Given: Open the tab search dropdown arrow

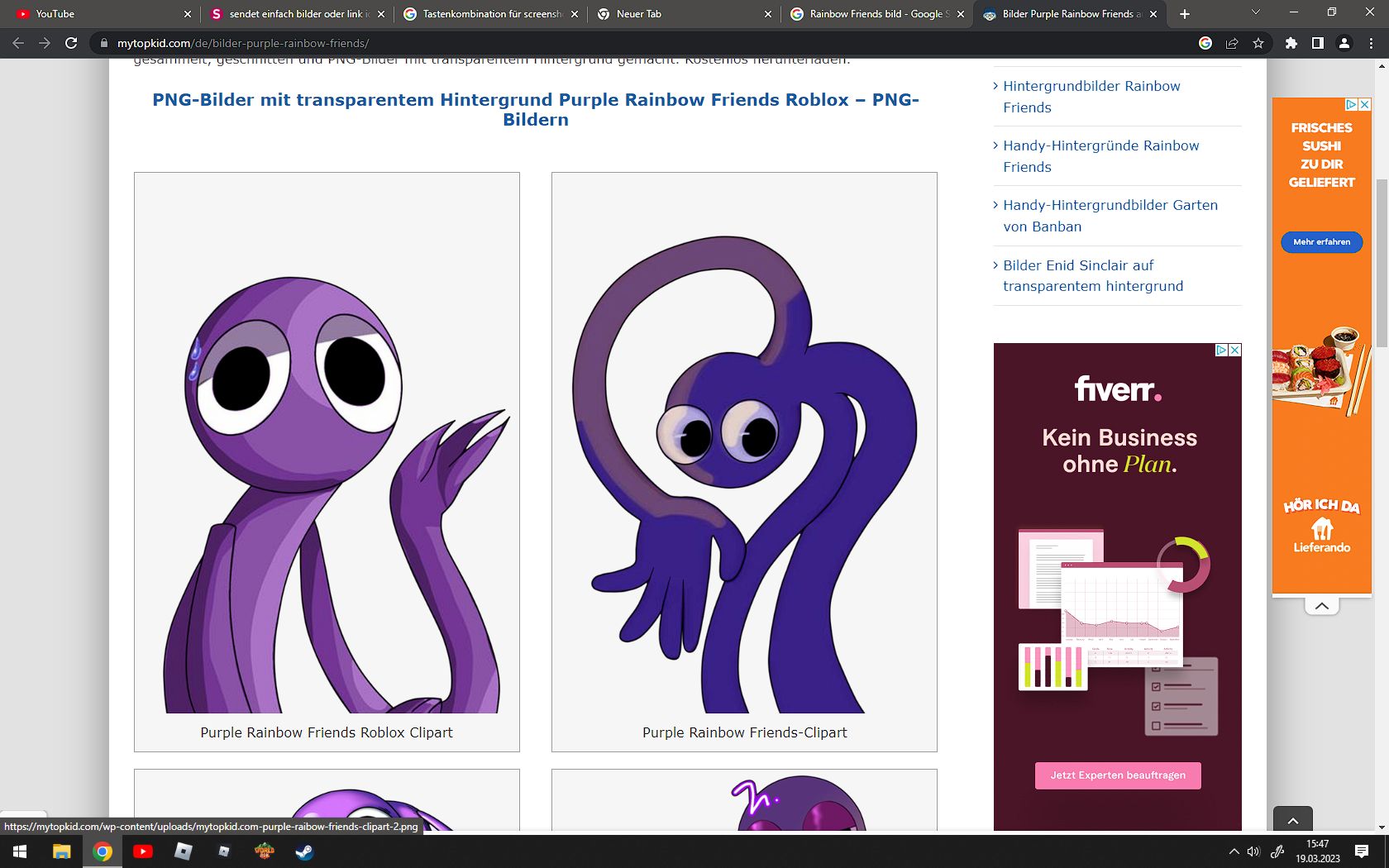Looking at the screenshot, I should [1256, 13].
